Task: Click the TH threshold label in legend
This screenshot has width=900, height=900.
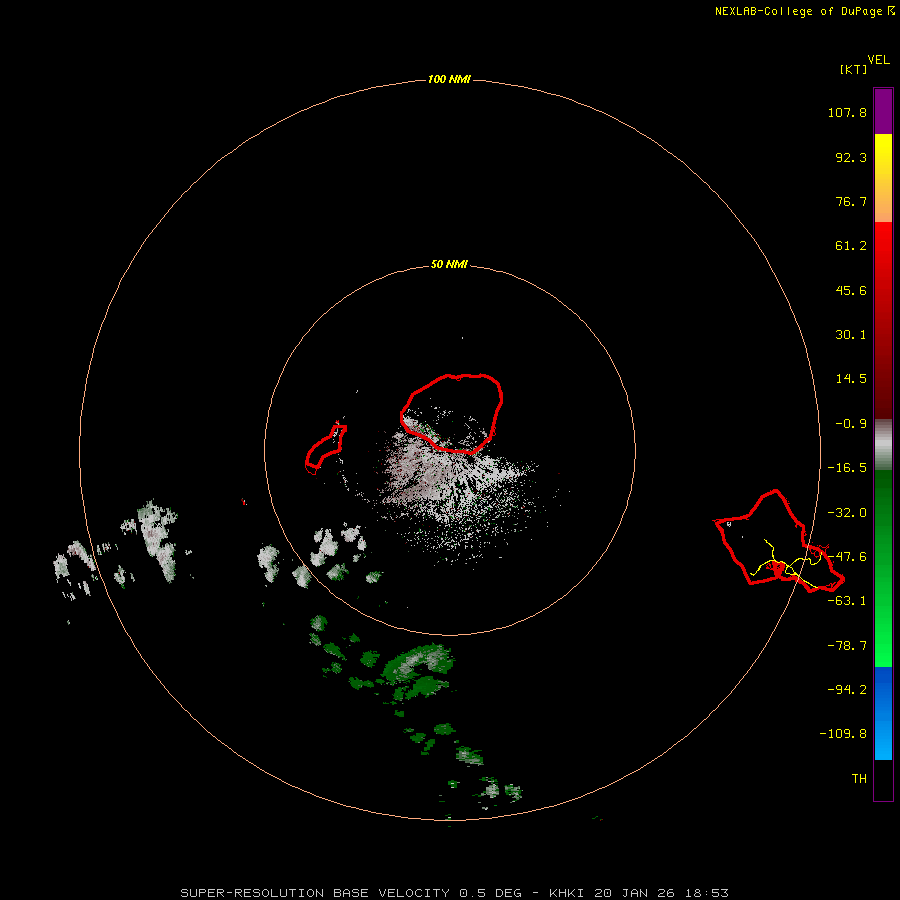Action: coord(859,778)
